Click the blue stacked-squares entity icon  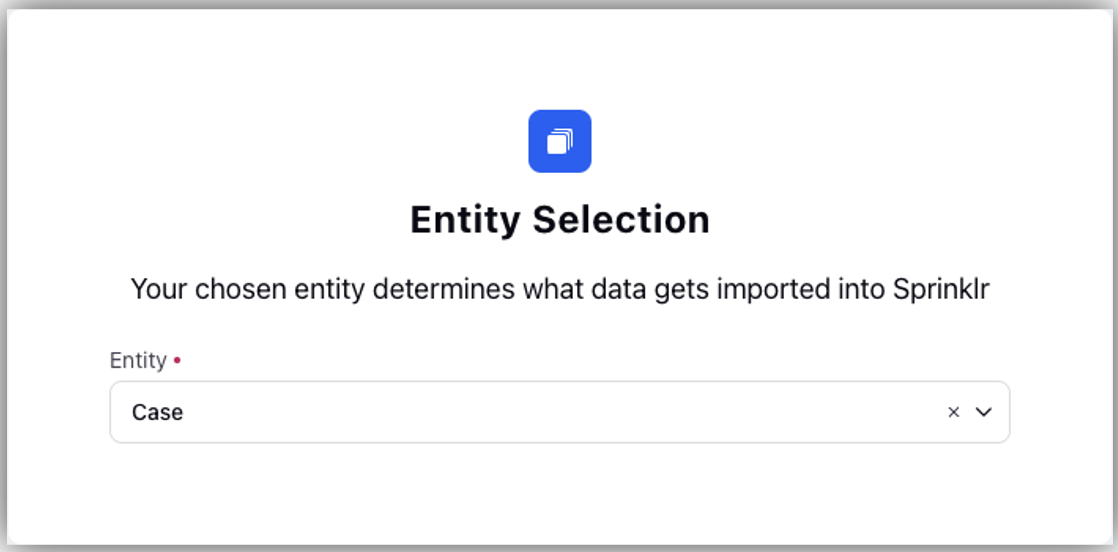click(560, 141)
